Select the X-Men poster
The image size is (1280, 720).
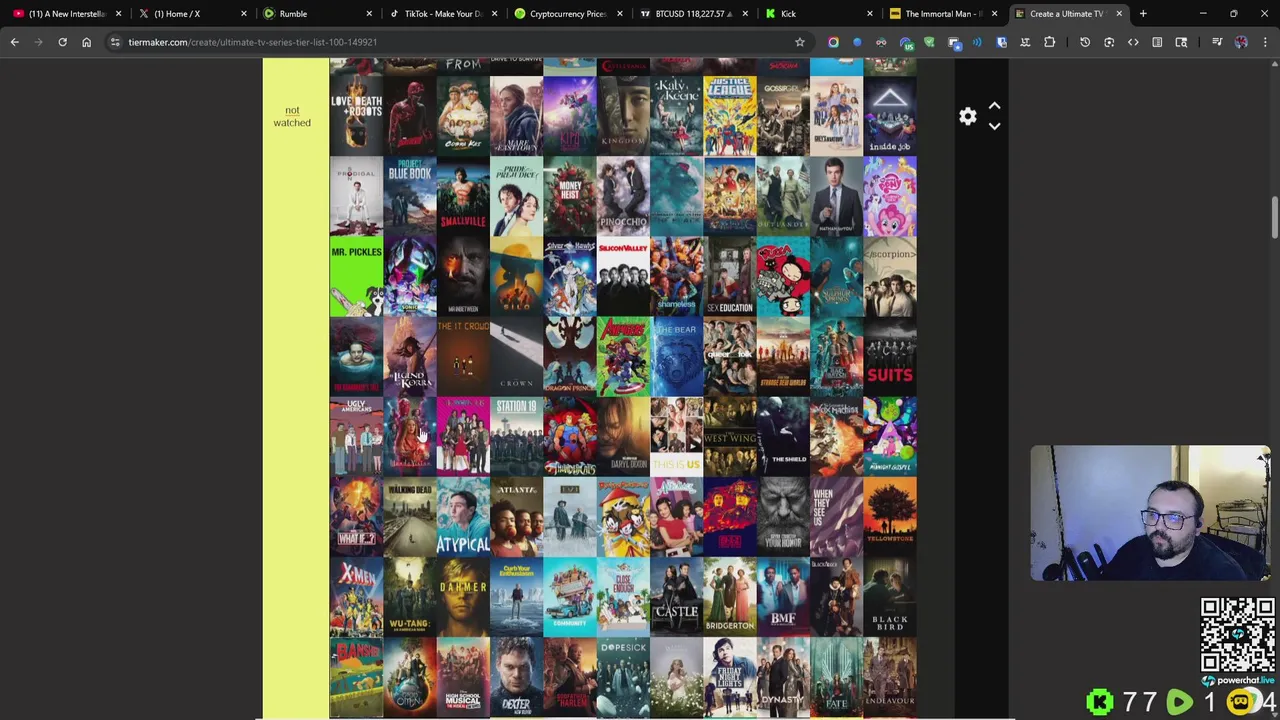[356, 597]
